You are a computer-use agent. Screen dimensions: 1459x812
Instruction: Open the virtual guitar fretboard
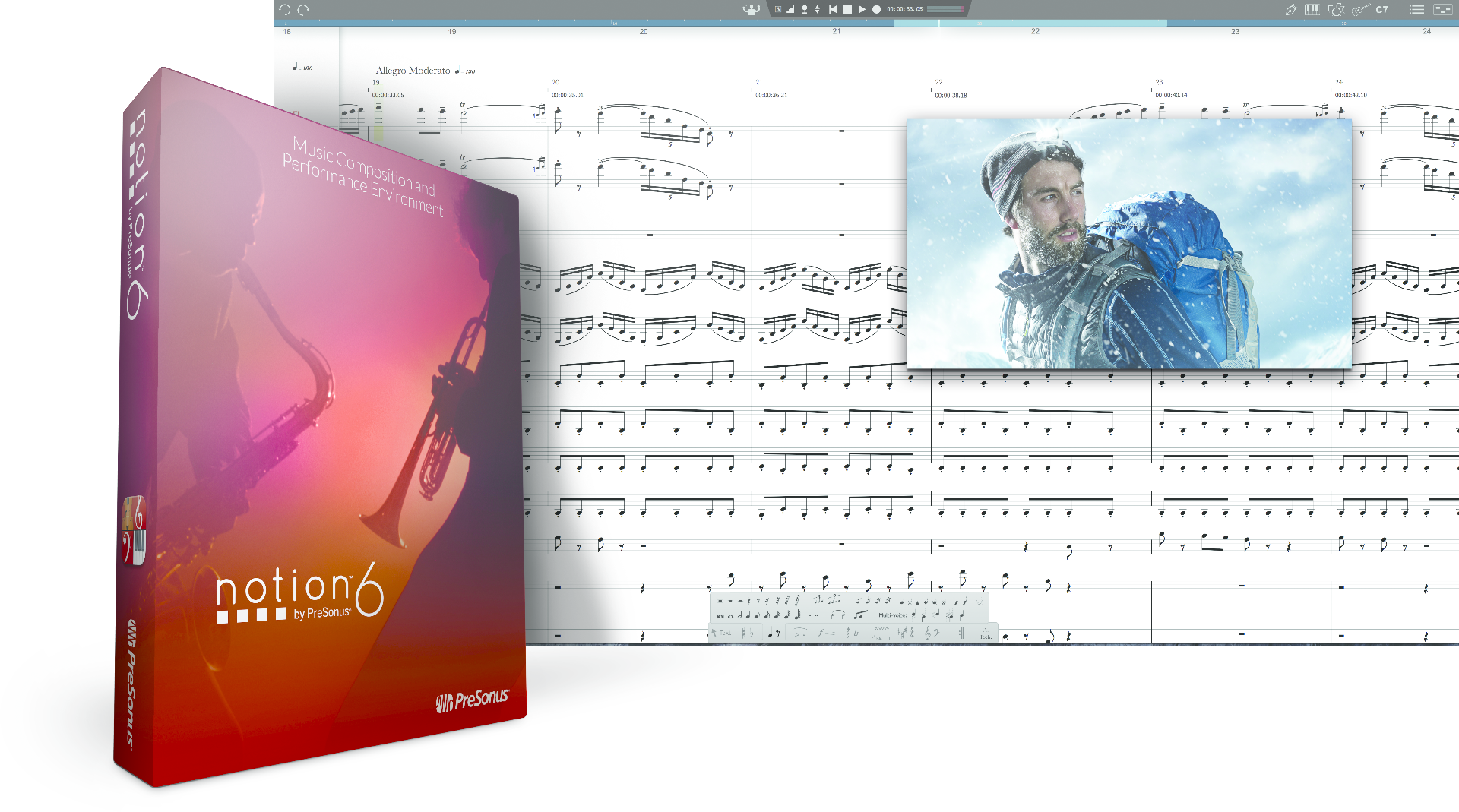click(x=1361, y=10)
